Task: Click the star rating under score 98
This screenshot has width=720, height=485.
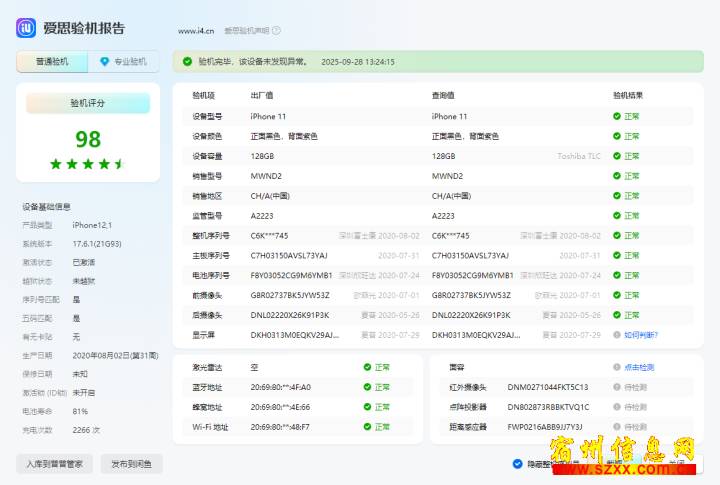Action: [88, 163]
